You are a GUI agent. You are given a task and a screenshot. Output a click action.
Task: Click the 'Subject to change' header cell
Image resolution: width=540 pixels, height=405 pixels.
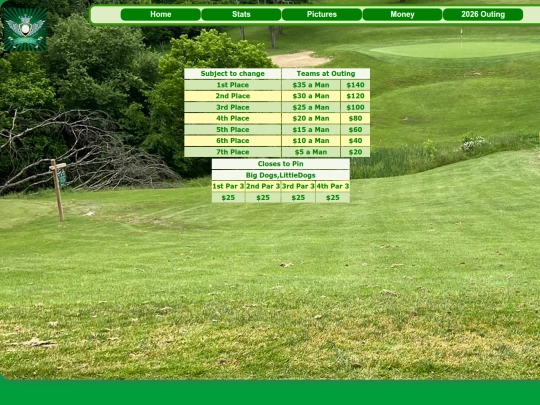tap(233, 74)
